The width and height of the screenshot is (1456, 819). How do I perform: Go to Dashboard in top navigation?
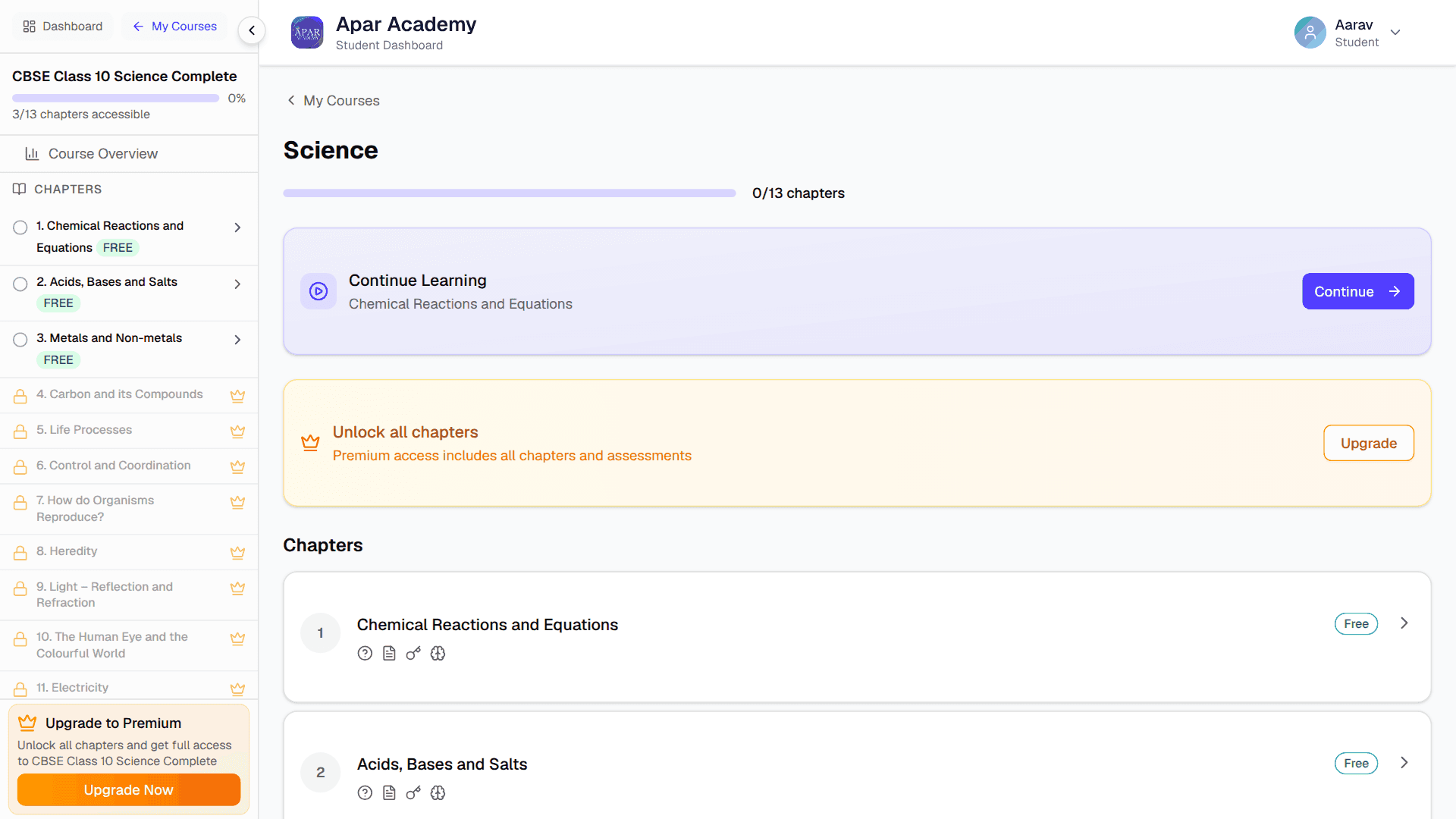(63, 27)
